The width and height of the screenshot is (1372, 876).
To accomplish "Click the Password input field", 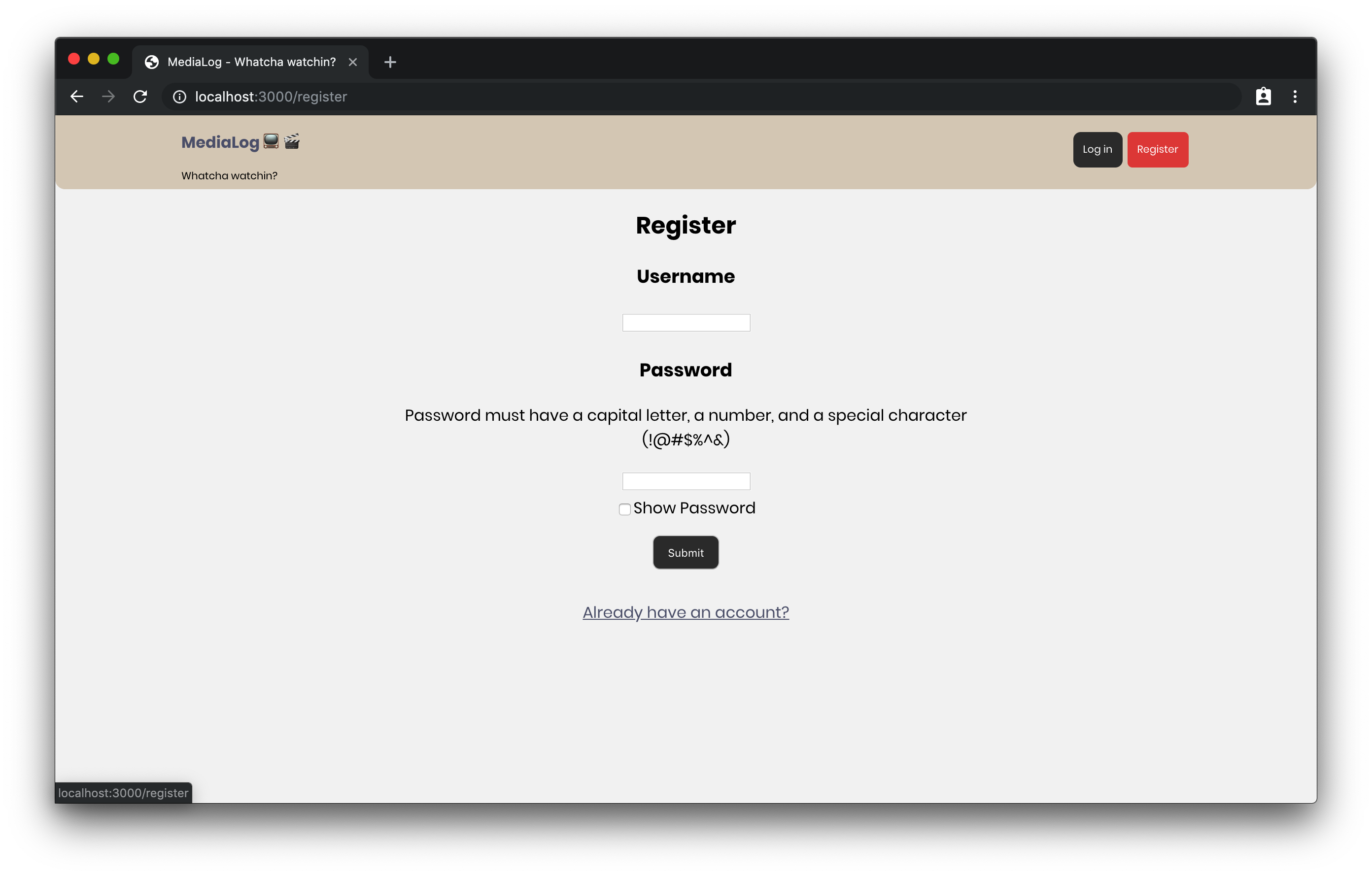I will click(686, 480).
